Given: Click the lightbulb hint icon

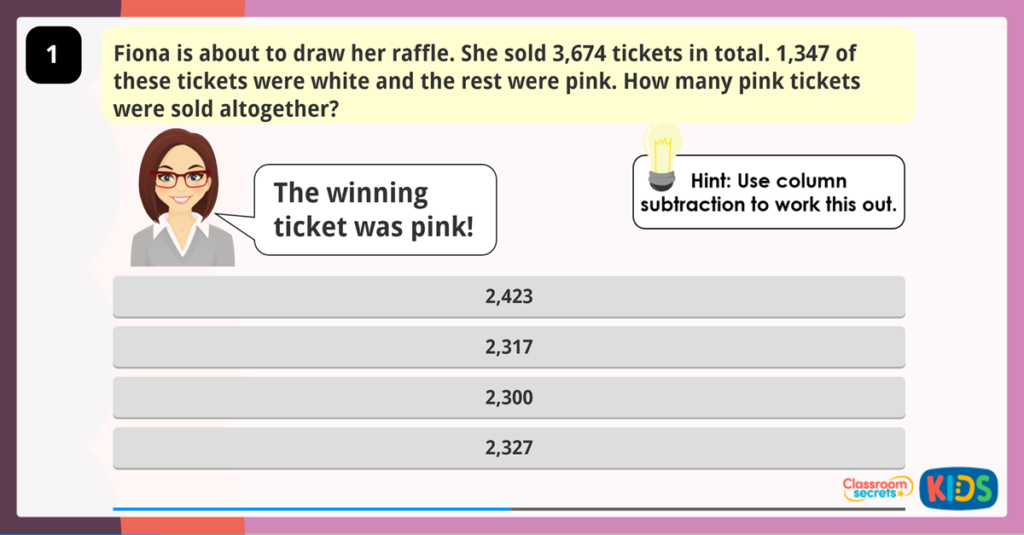Looking at the screenshot, I should click(662, 153).
